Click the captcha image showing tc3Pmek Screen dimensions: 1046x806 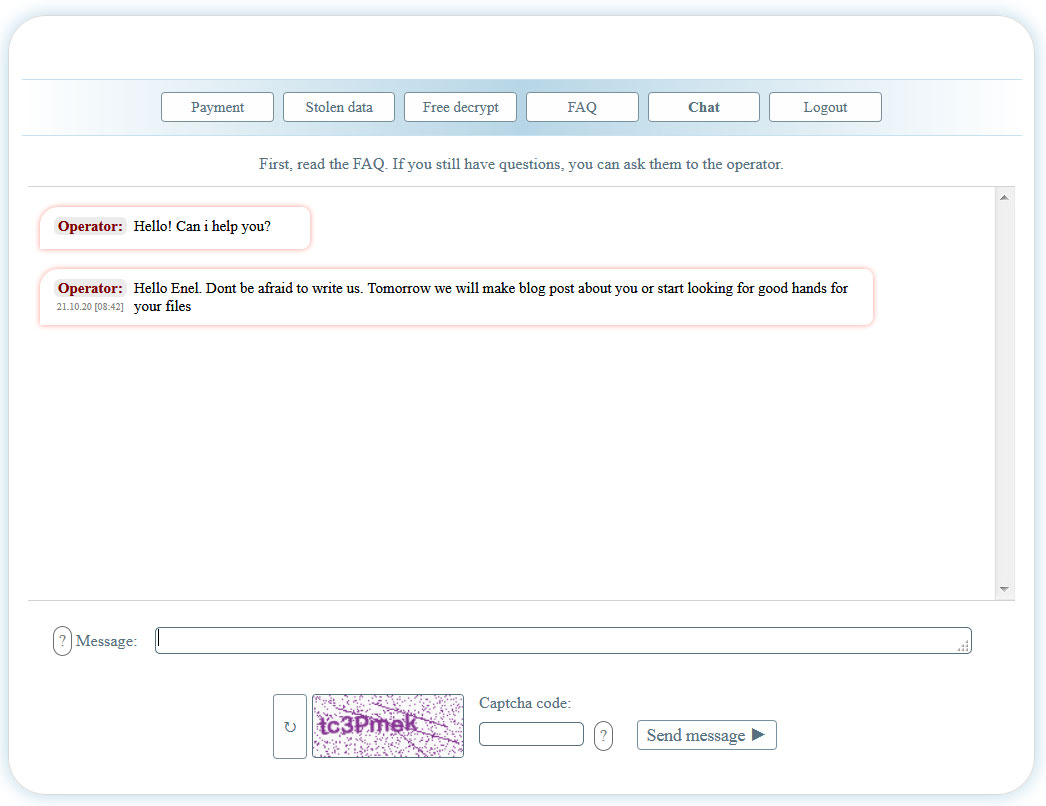(388, 726)
